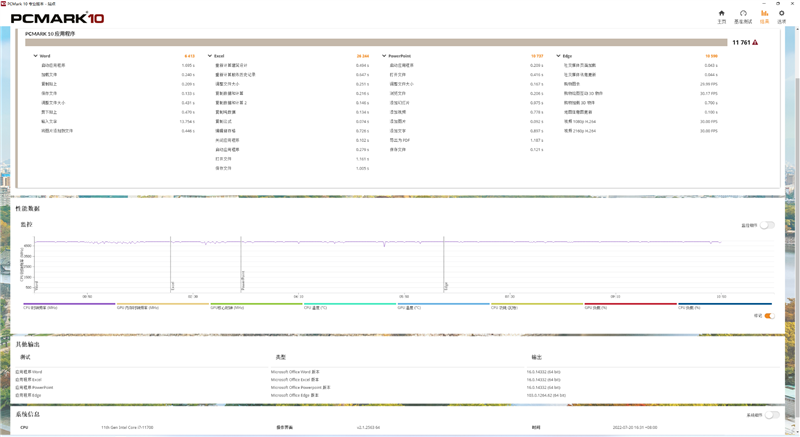Collapse the Word results section

point(36,56)
